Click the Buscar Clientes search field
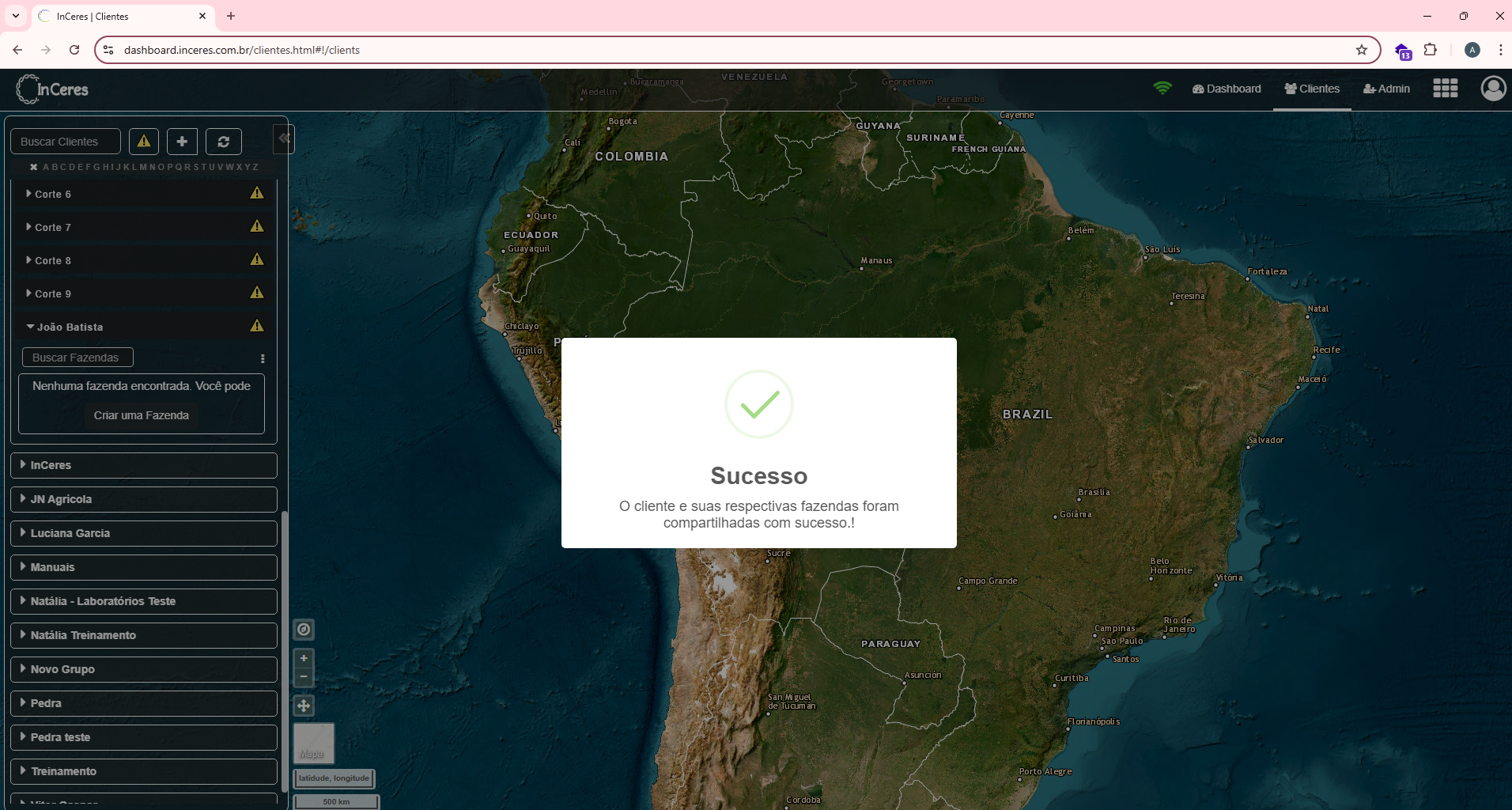 click(x=66, y=142)
